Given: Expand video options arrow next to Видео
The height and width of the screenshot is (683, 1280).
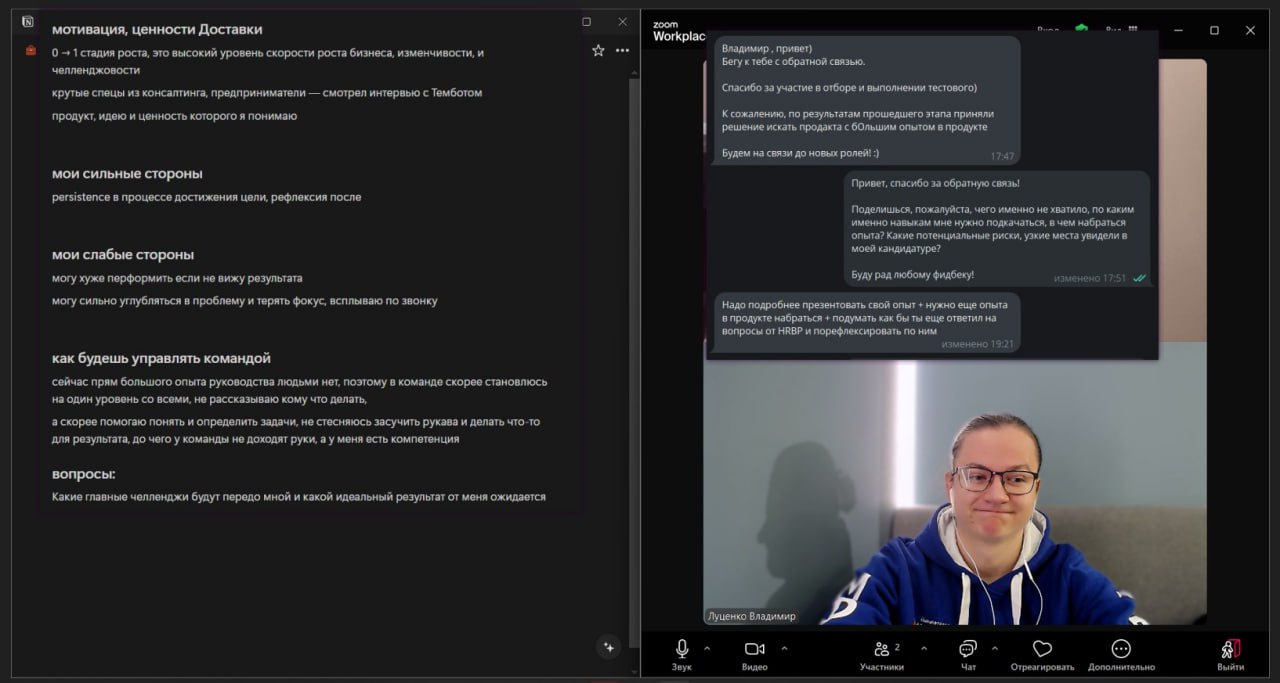Looking at the screenshot, I should (x=784, y=648).
